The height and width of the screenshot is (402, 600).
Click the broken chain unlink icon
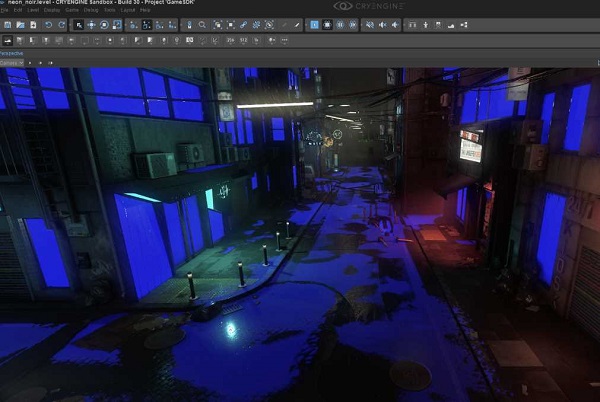256,25
